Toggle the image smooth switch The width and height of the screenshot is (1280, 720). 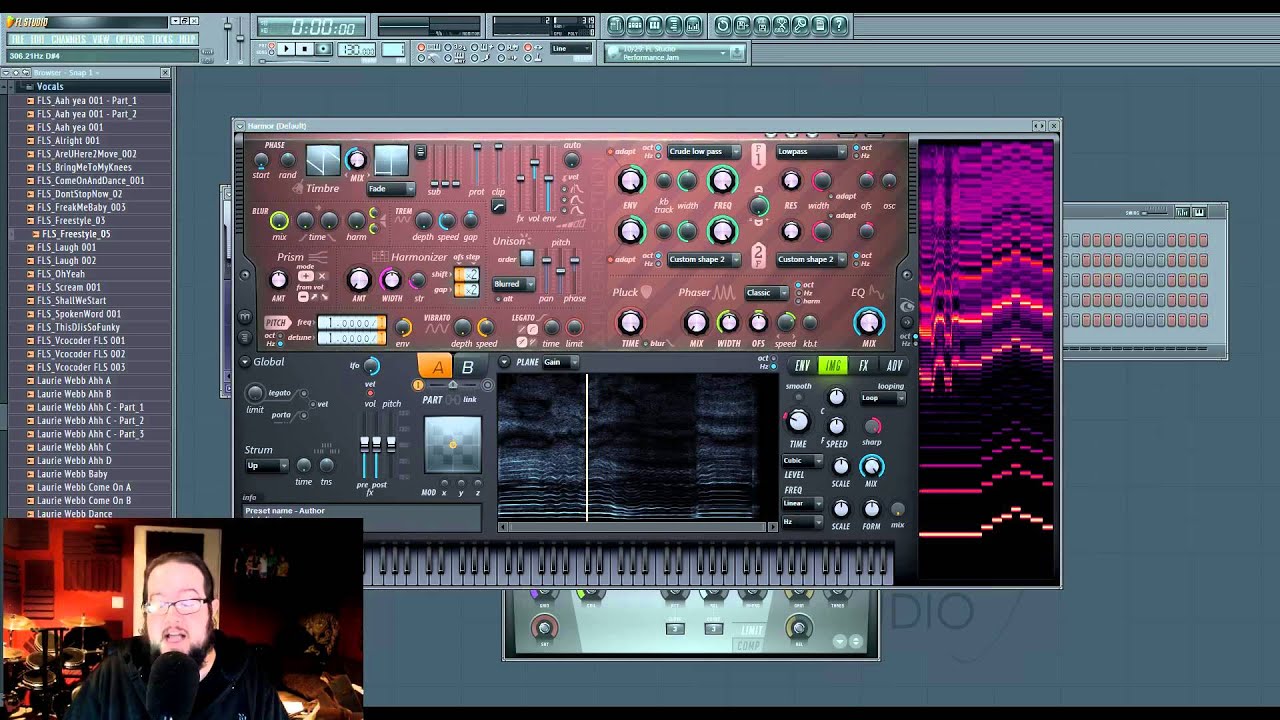pos(797,396)
